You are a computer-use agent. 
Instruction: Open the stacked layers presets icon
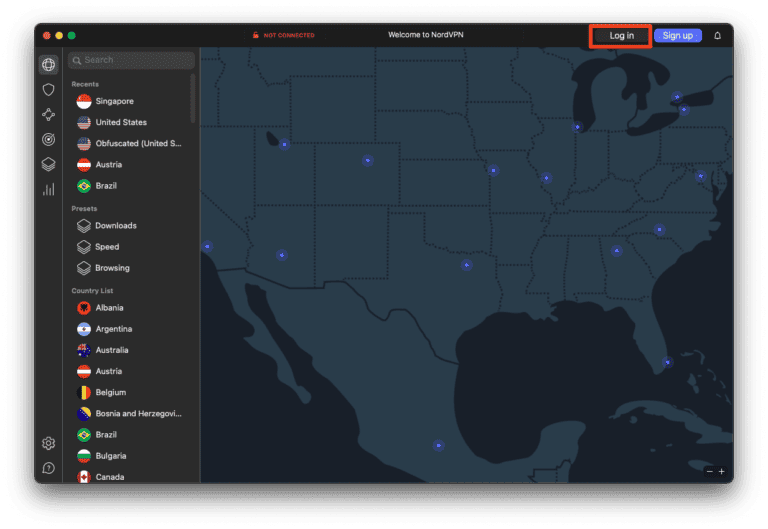coord(48,165)
